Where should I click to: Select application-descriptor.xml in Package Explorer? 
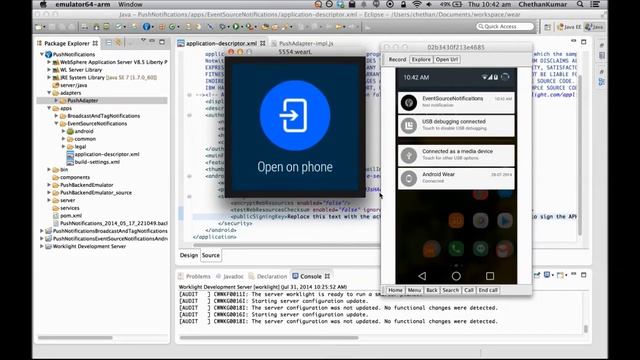coord(103,154)
